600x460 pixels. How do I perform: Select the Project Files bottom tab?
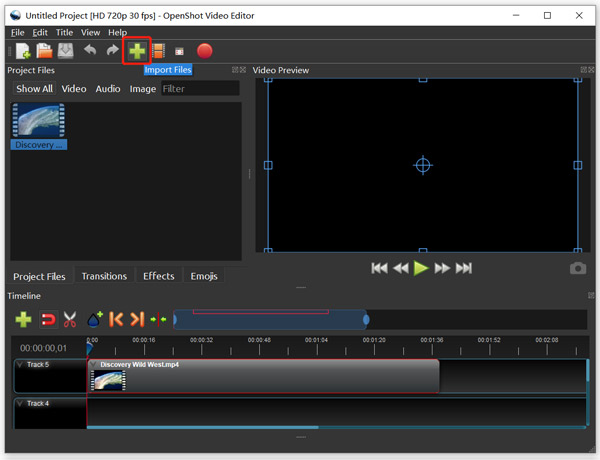(39, 276)
